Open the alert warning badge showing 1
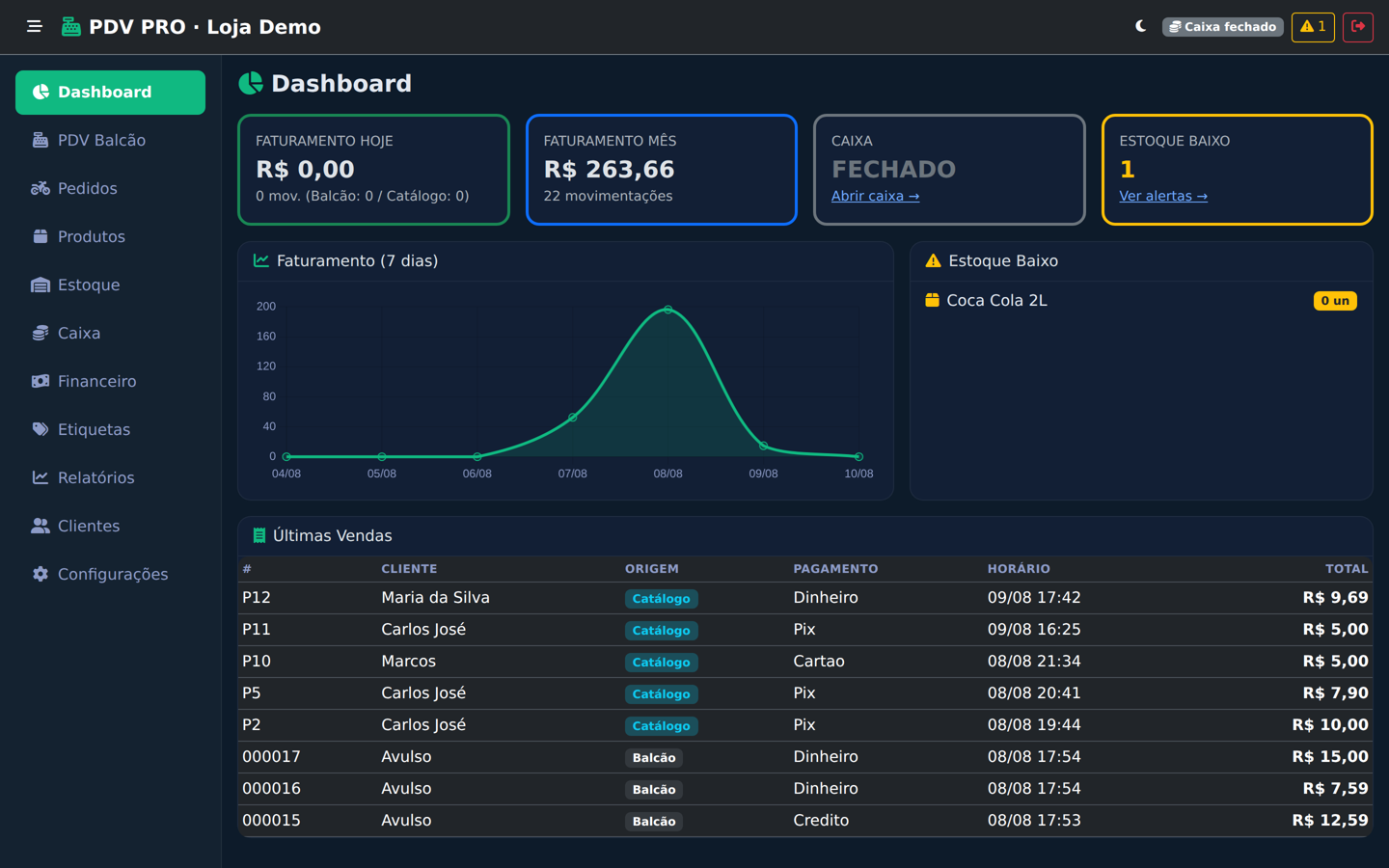The width and height of the screenshot is (1389, 868). [1313, 27]
